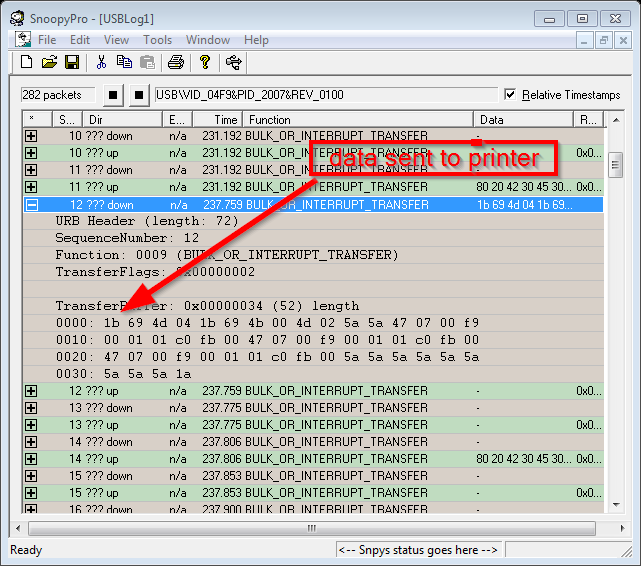Open the Window menu
This screenshot has height=566, width=641.
(x=208, y=40)
